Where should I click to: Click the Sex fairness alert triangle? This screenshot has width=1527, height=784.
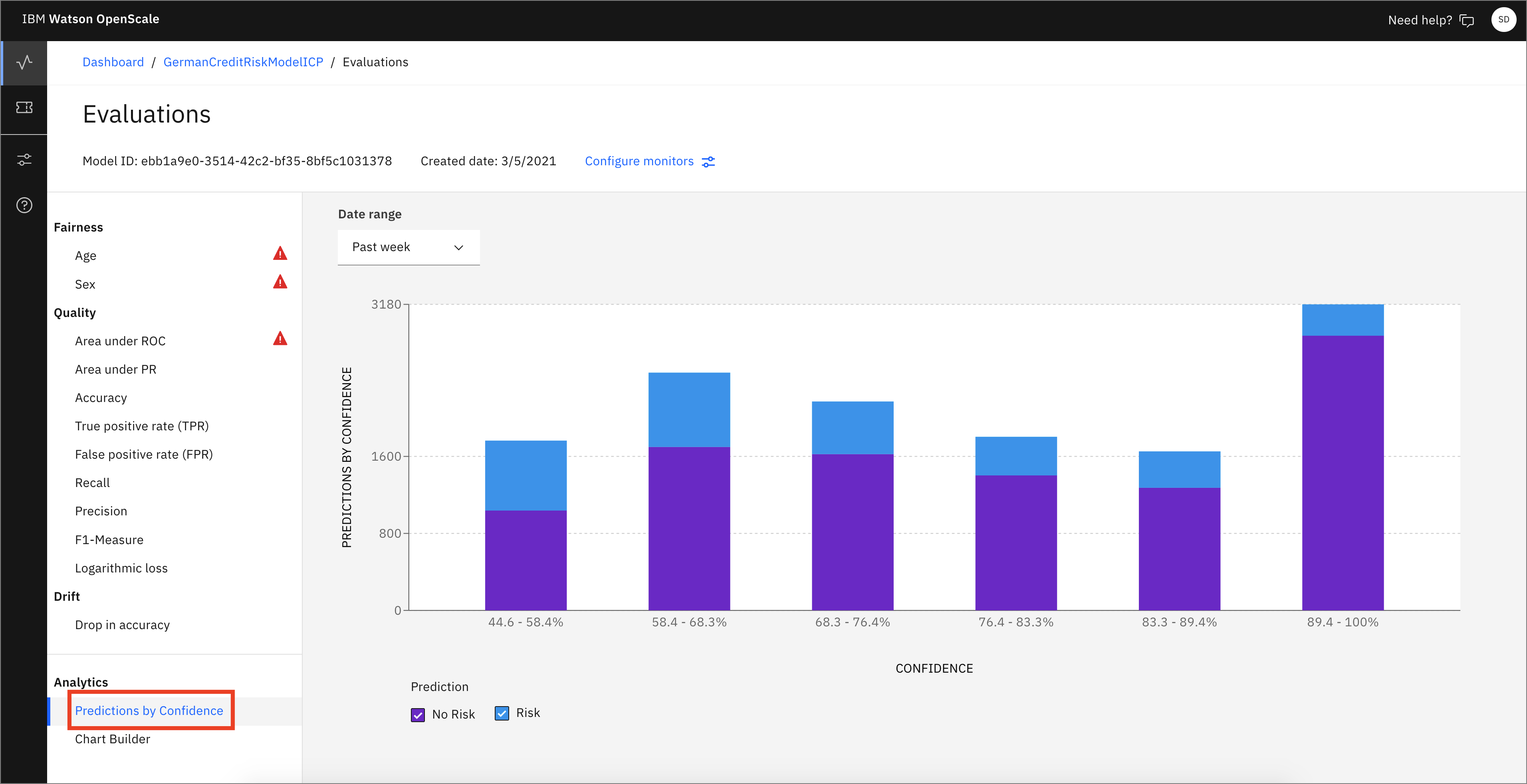tap(280, 282)
